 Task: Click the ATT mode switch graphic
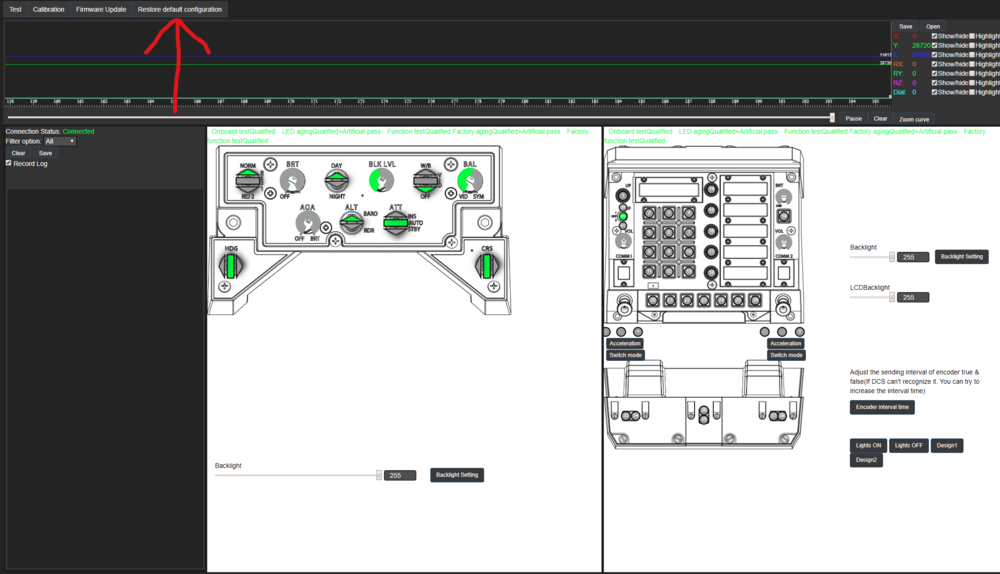(x=395, y=223)
